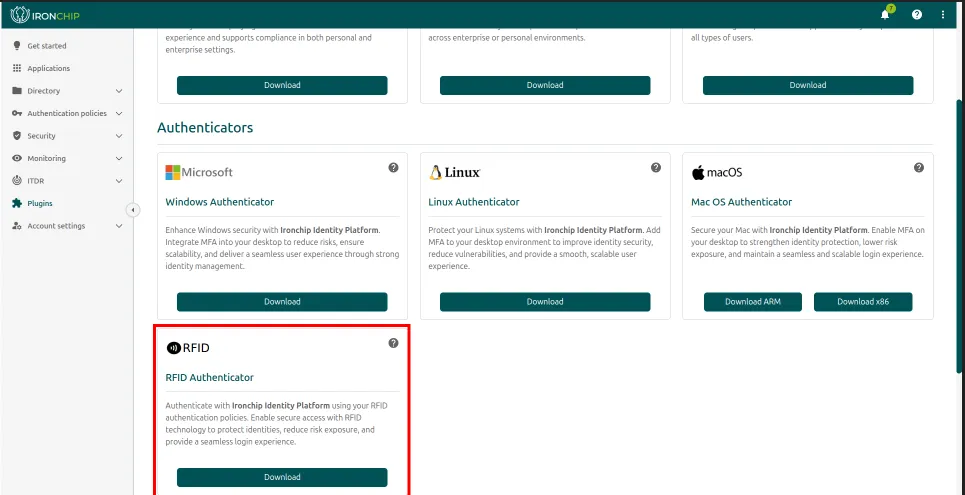The image size is (965, 495).
Task: Click the Plugins puzzle piece icon
Action: coord(17,203)
